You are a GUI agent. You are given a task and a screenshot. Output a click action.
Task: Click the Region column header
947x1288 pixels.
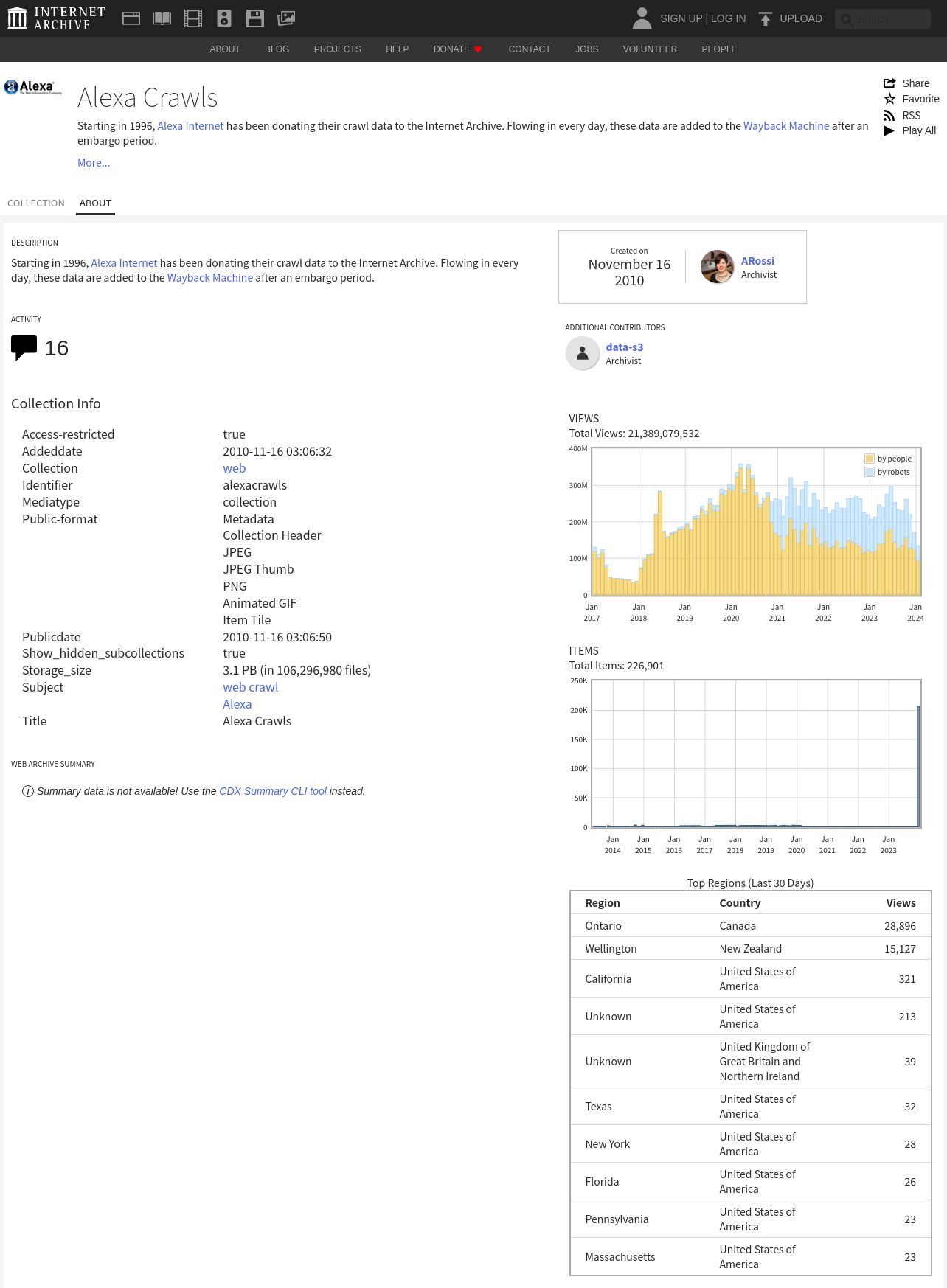(603, 903)
